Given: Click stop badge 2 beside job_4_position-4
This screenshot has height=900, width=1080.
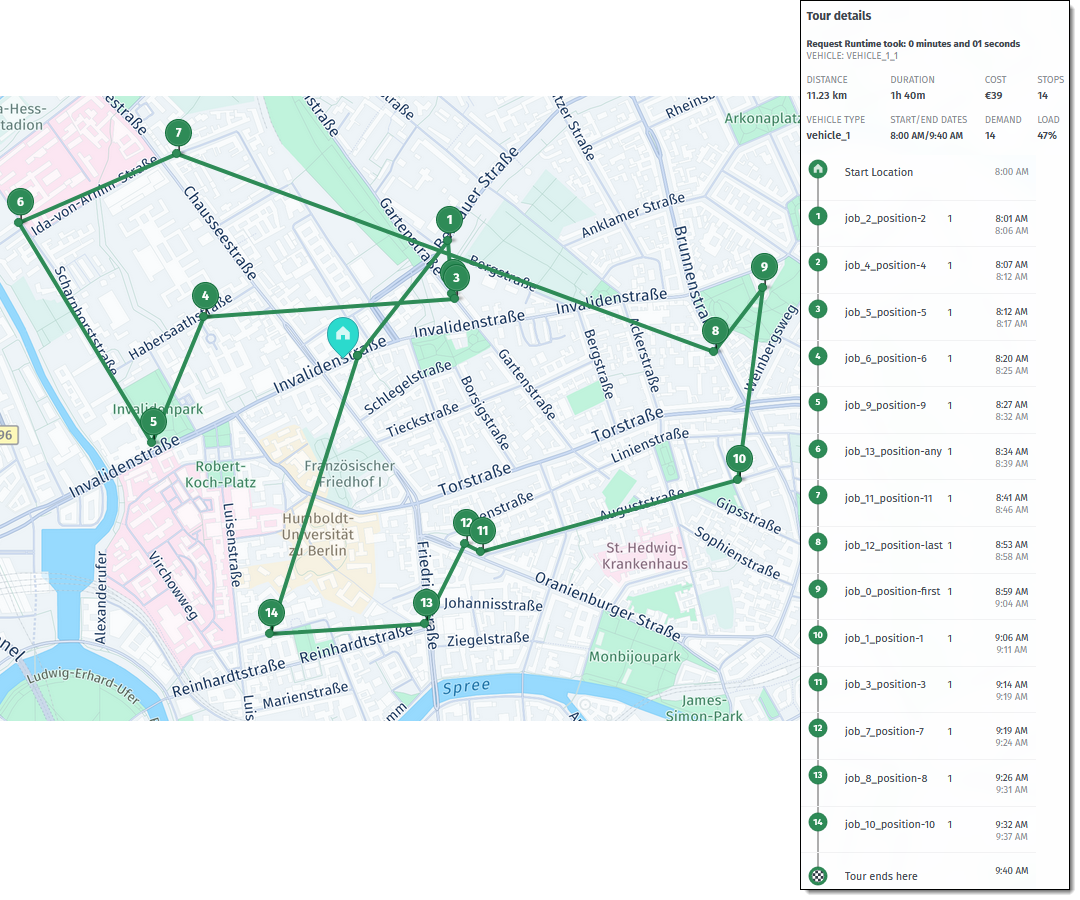Looking at the screenshot, I should pyautogui.click(x=818, y=264).
